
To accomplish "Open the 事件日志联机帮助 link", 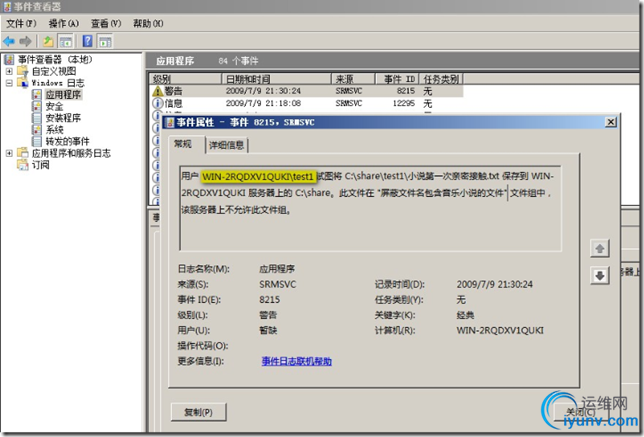I will pos(297,361).
